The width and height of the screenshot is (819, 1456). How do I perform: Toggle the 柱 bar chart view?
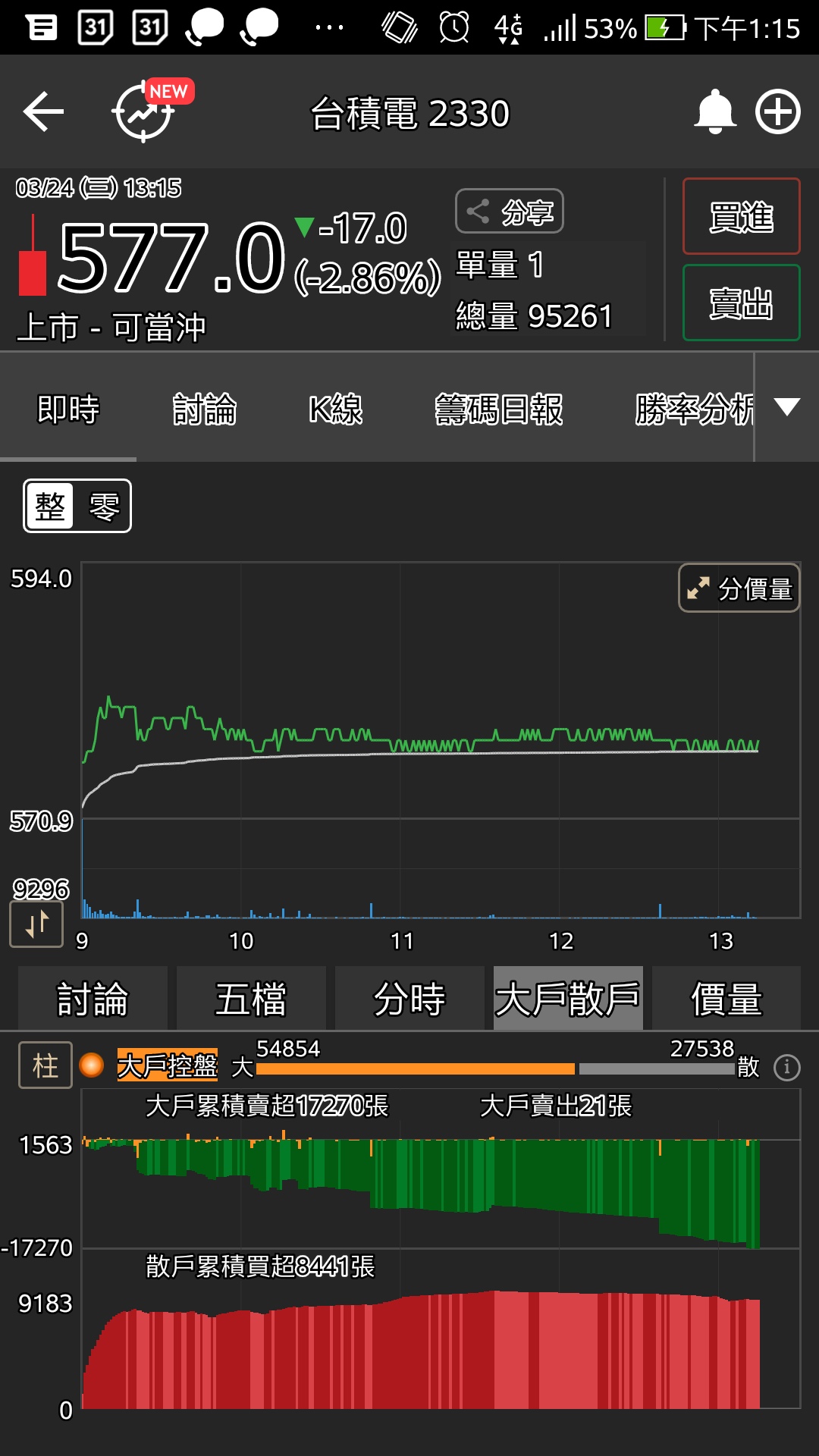pos(45,1065)
